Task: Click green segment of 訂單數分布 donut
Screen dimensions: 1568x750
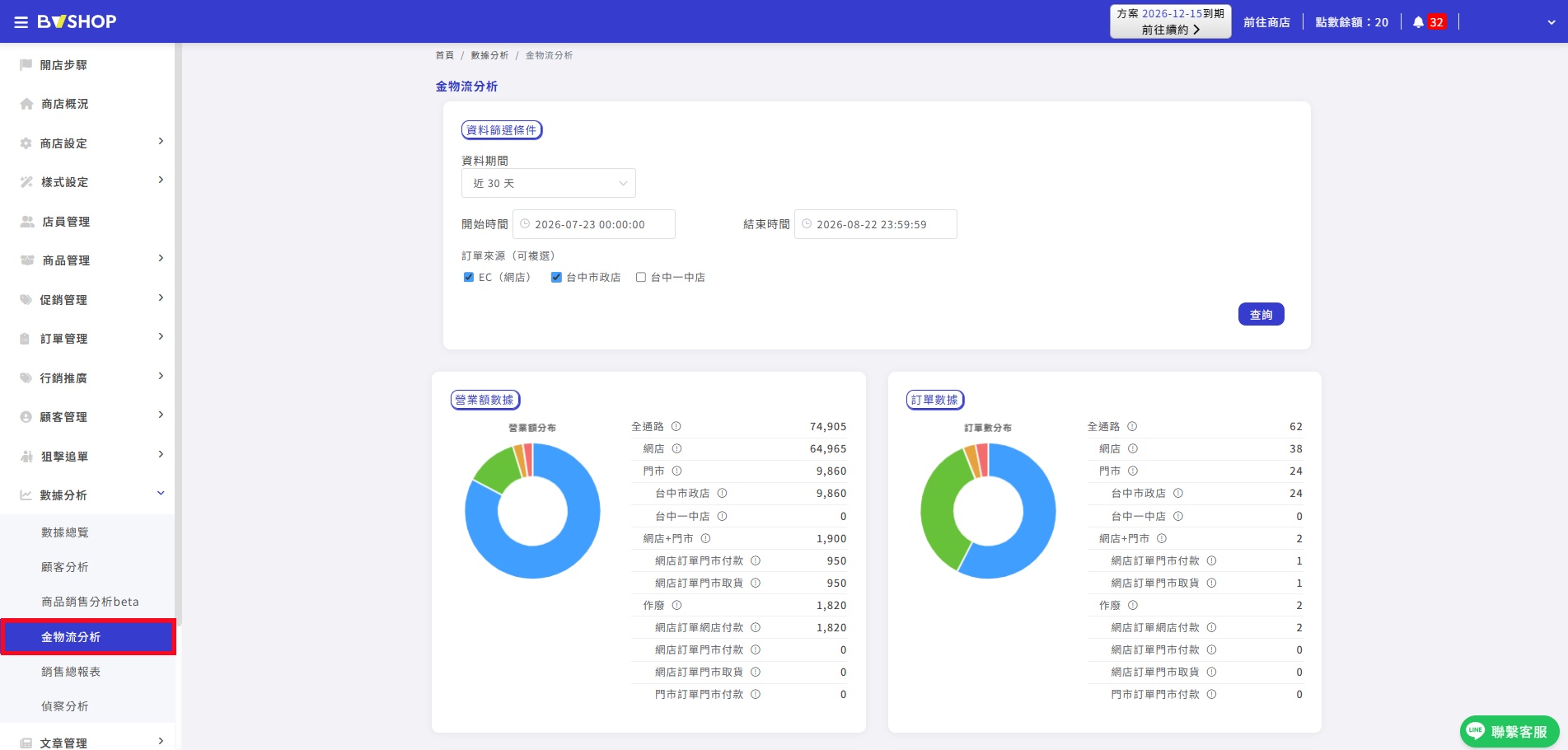Action: [939, 511]
